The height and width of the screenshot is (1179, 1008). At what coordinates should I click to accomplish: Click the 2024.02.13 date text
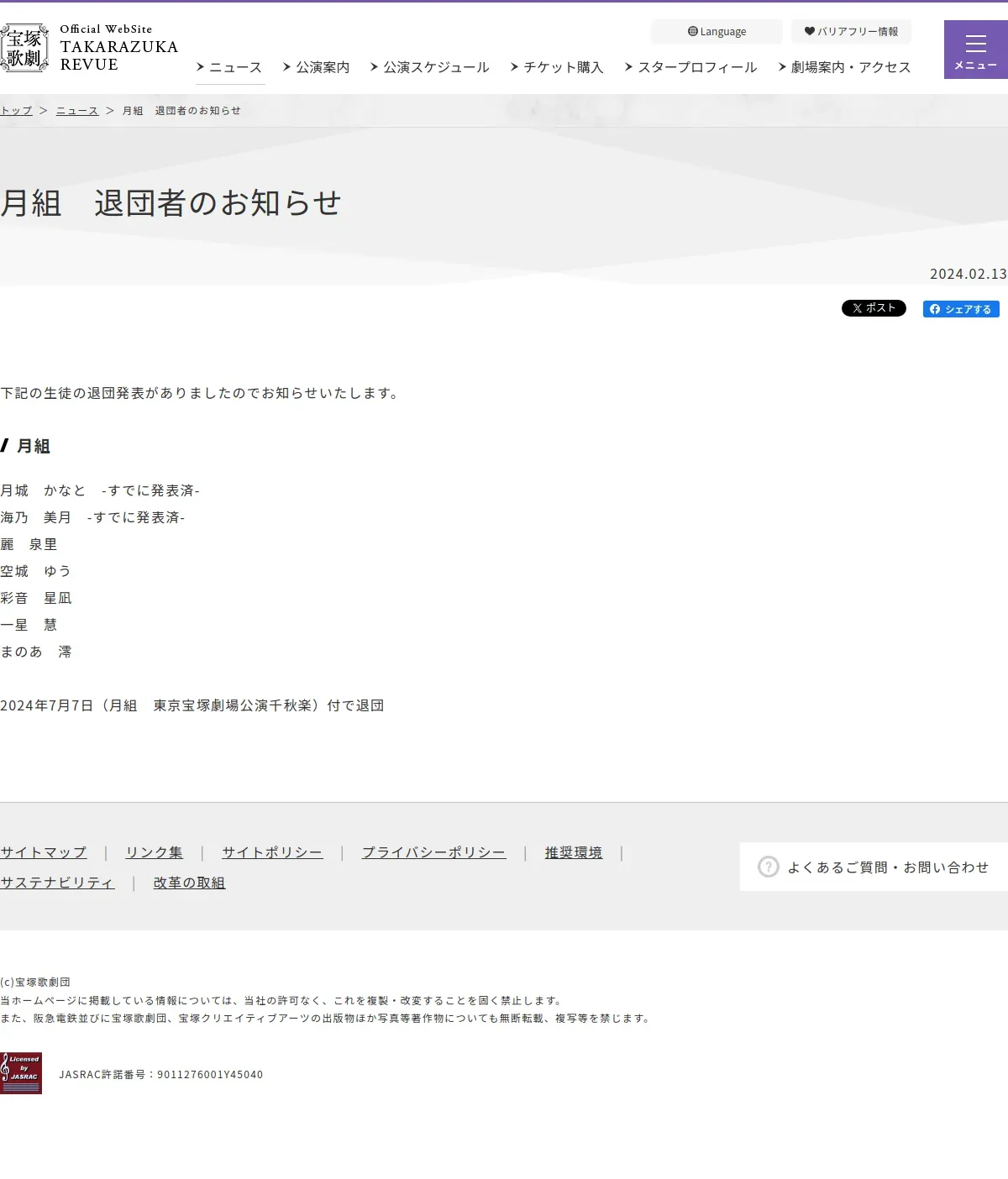pyautogui.click(x=969, y=274)
